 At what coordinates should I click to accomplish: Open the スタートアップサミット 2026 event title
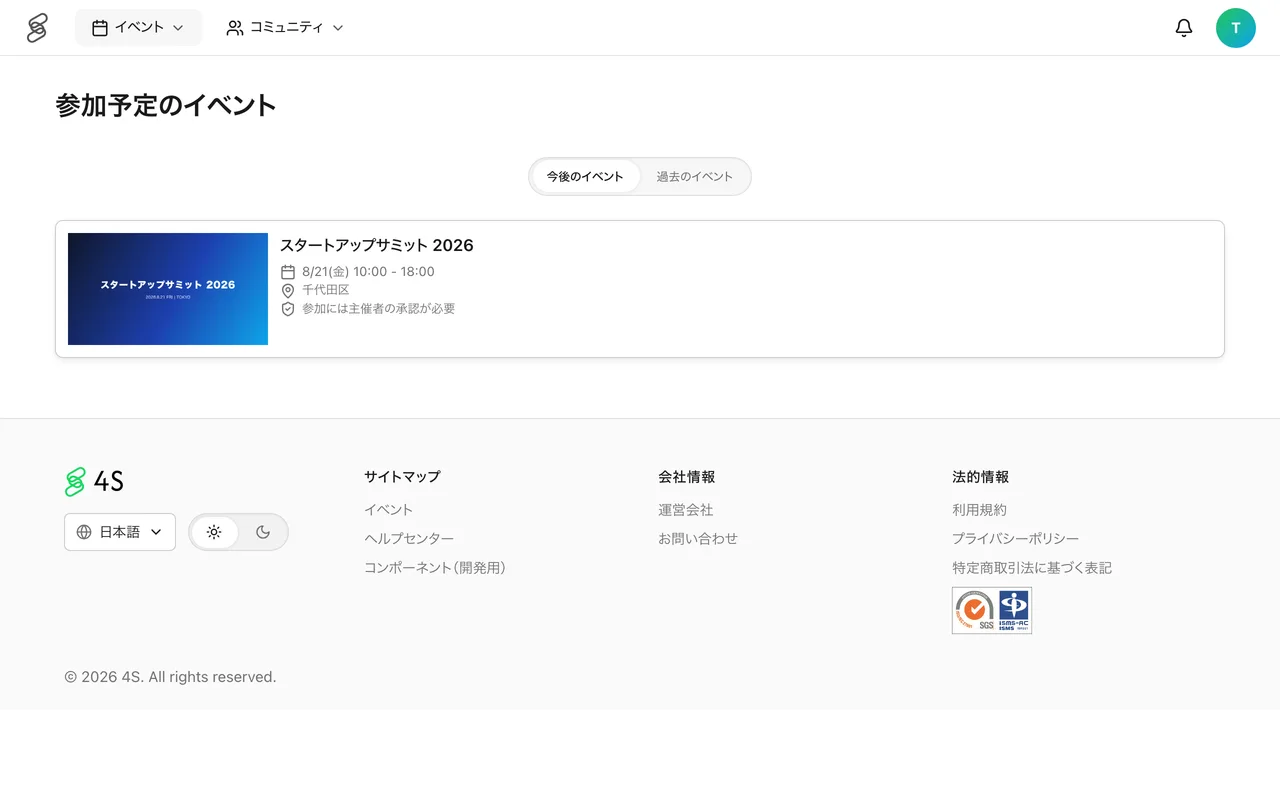(x=377, y=245)
